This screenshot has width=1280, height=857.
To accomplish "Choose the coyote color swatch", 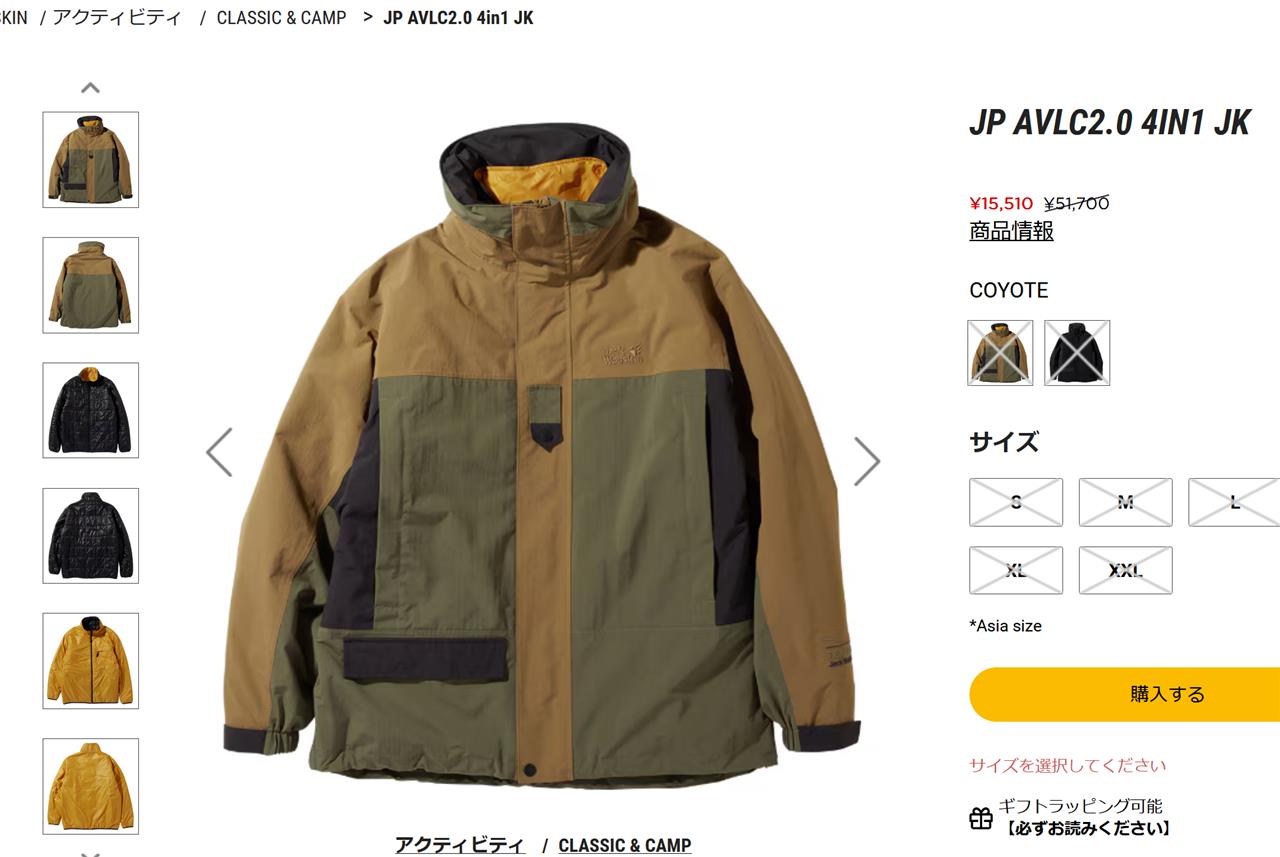I will [1000, 352].
